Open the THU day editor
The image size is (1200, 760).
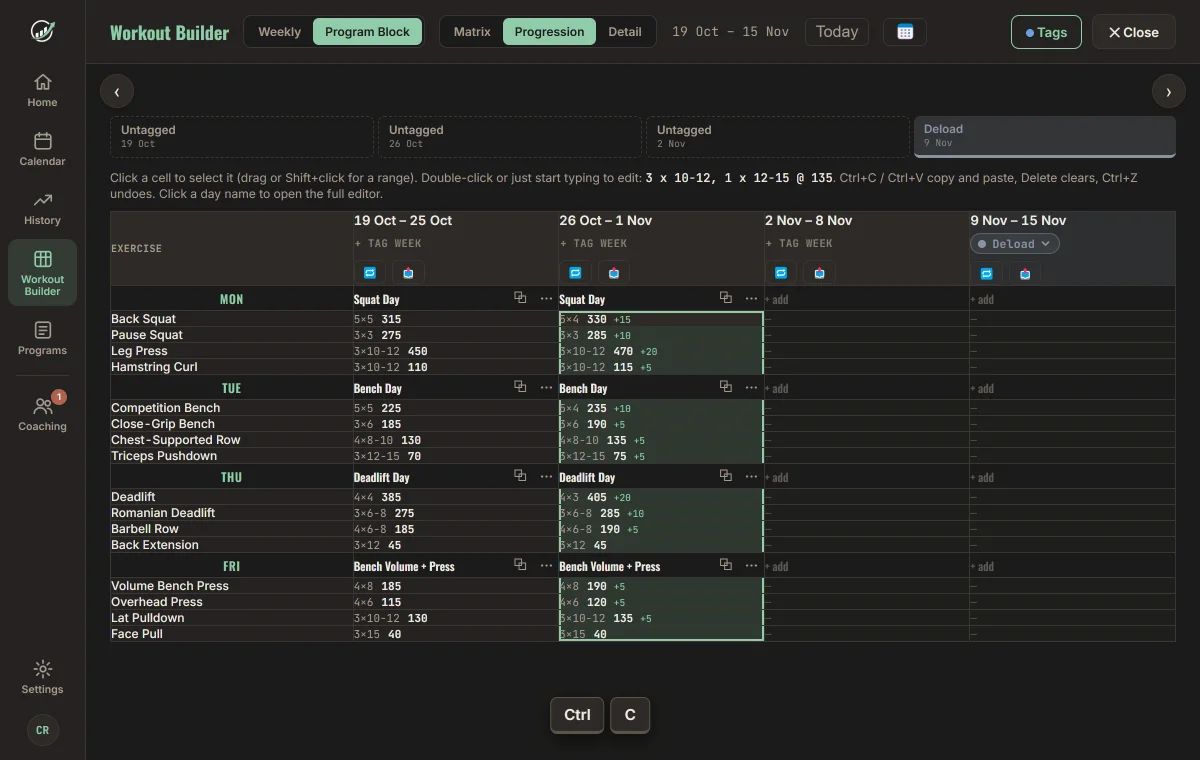pyautogui.click(x=231, y=477)
